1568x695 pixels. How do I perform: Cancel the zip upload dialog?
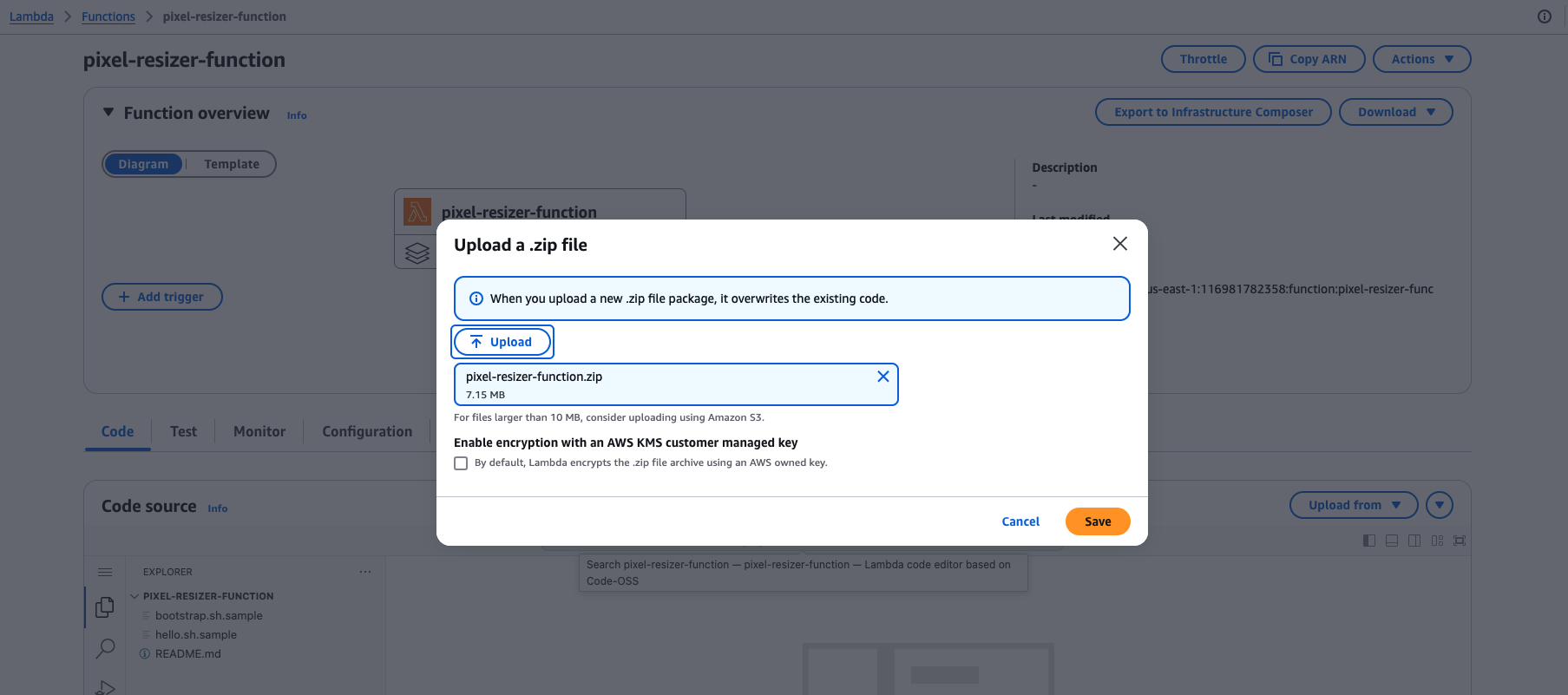[x=1020, y=521]
